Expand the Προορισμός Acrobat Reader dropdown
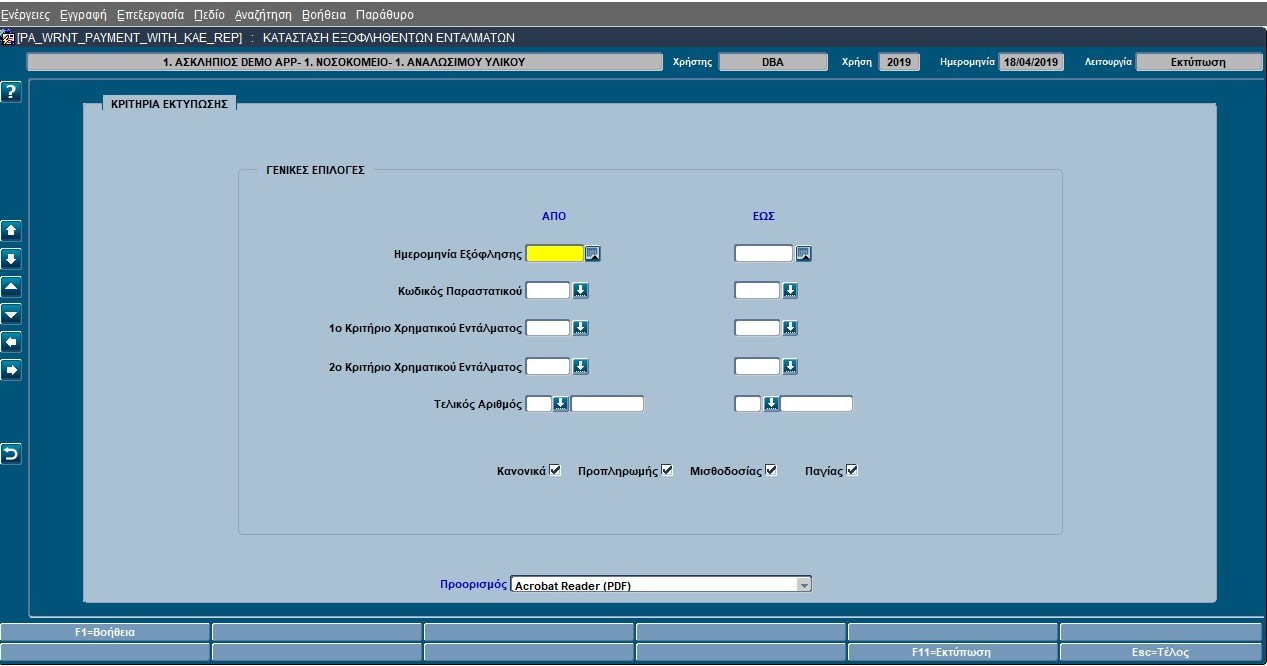Viewport: 1267px width, 666px height. 804,585
